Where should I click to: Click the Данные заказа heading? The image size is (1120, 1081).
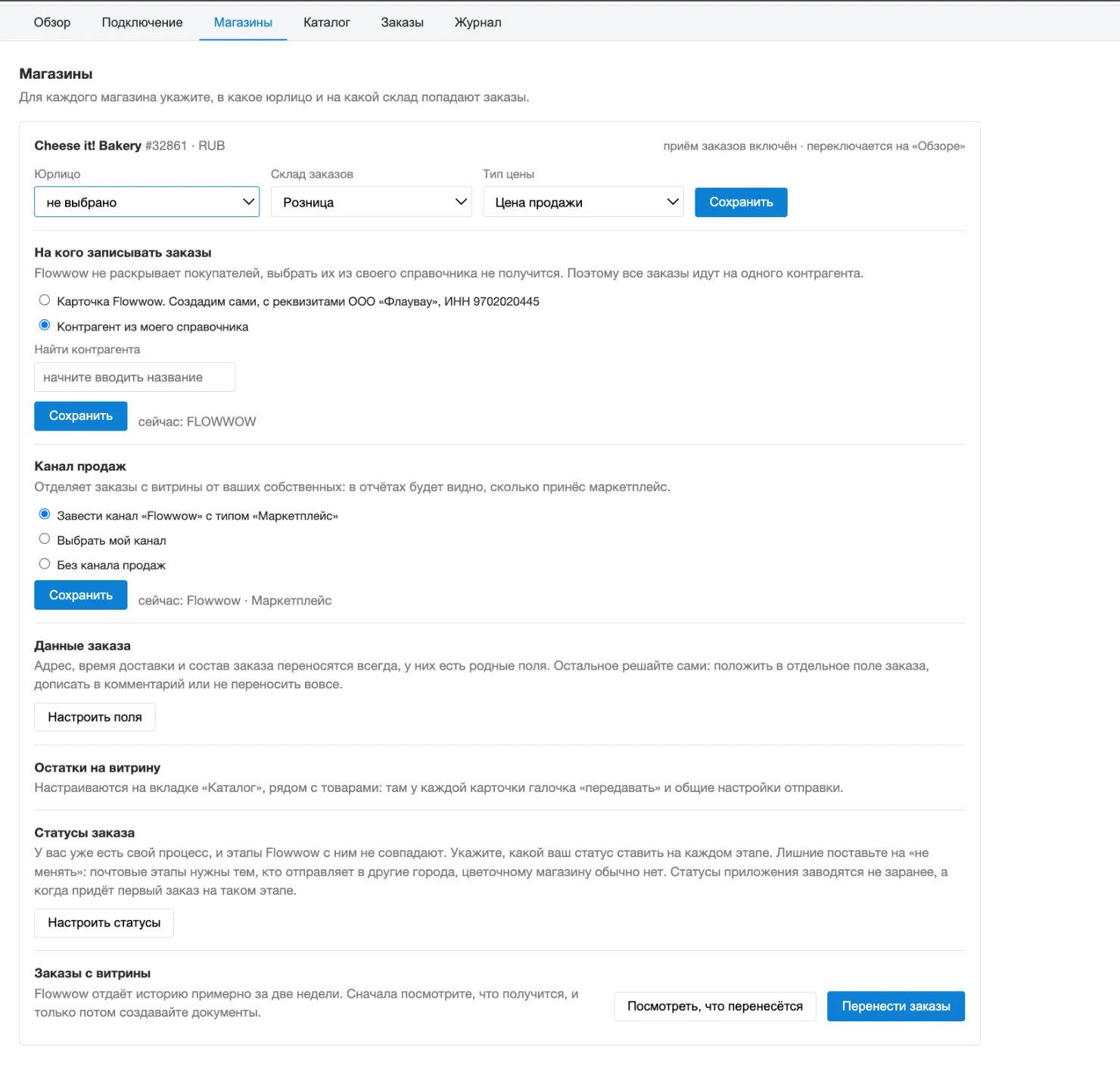[x=82, y=646]
